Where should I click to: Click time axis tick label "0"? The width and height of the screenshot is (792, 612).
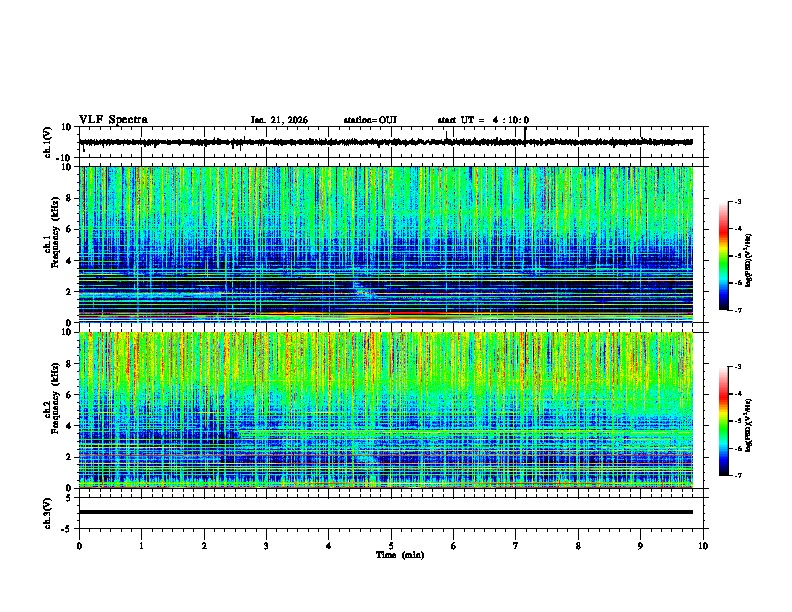click(x=79, y=546)
